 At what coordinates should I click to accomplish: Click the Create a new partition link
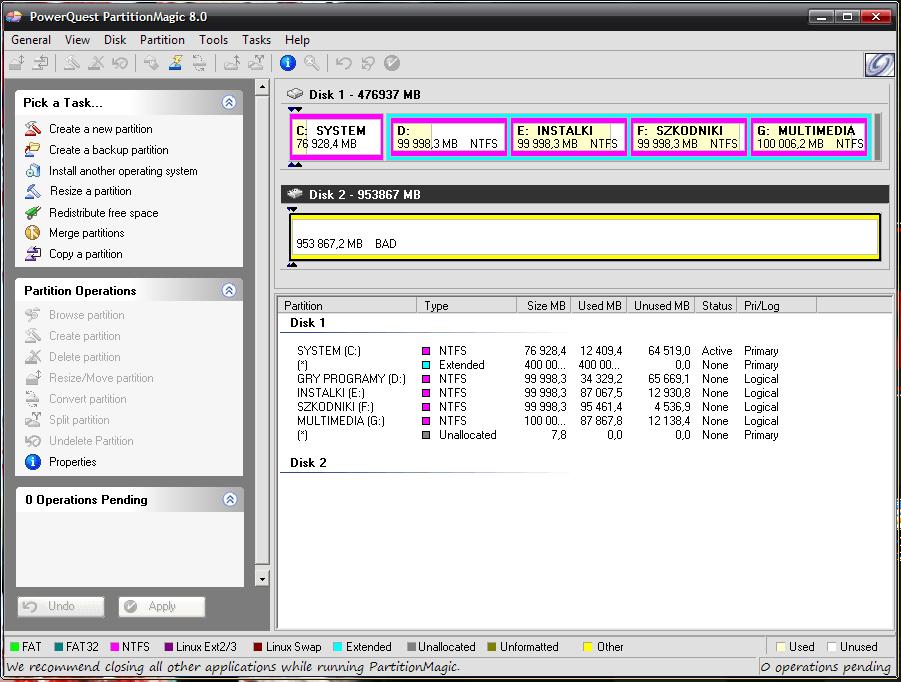[101, 129]
